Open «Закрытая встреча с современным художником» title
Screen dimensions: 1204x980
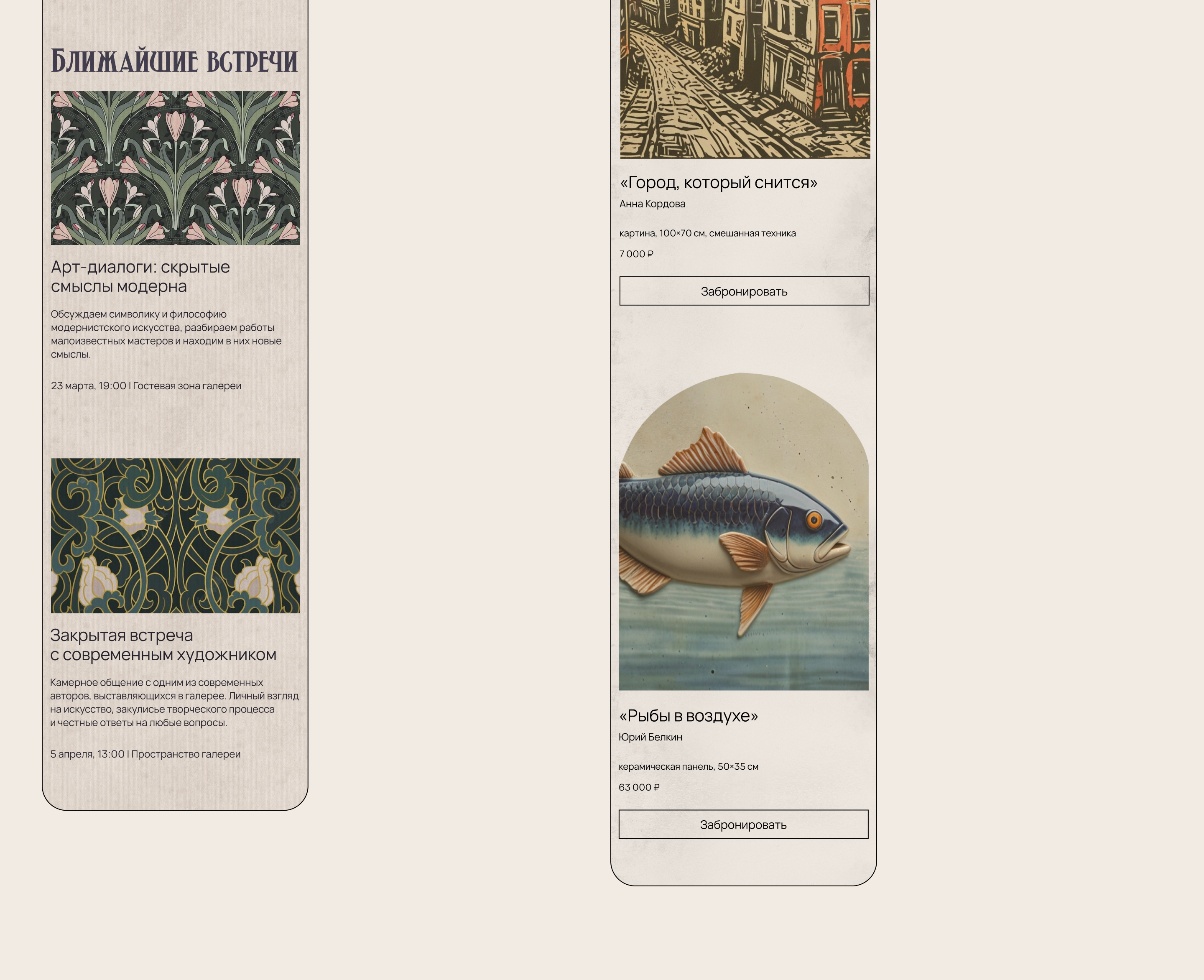[163, 645]
